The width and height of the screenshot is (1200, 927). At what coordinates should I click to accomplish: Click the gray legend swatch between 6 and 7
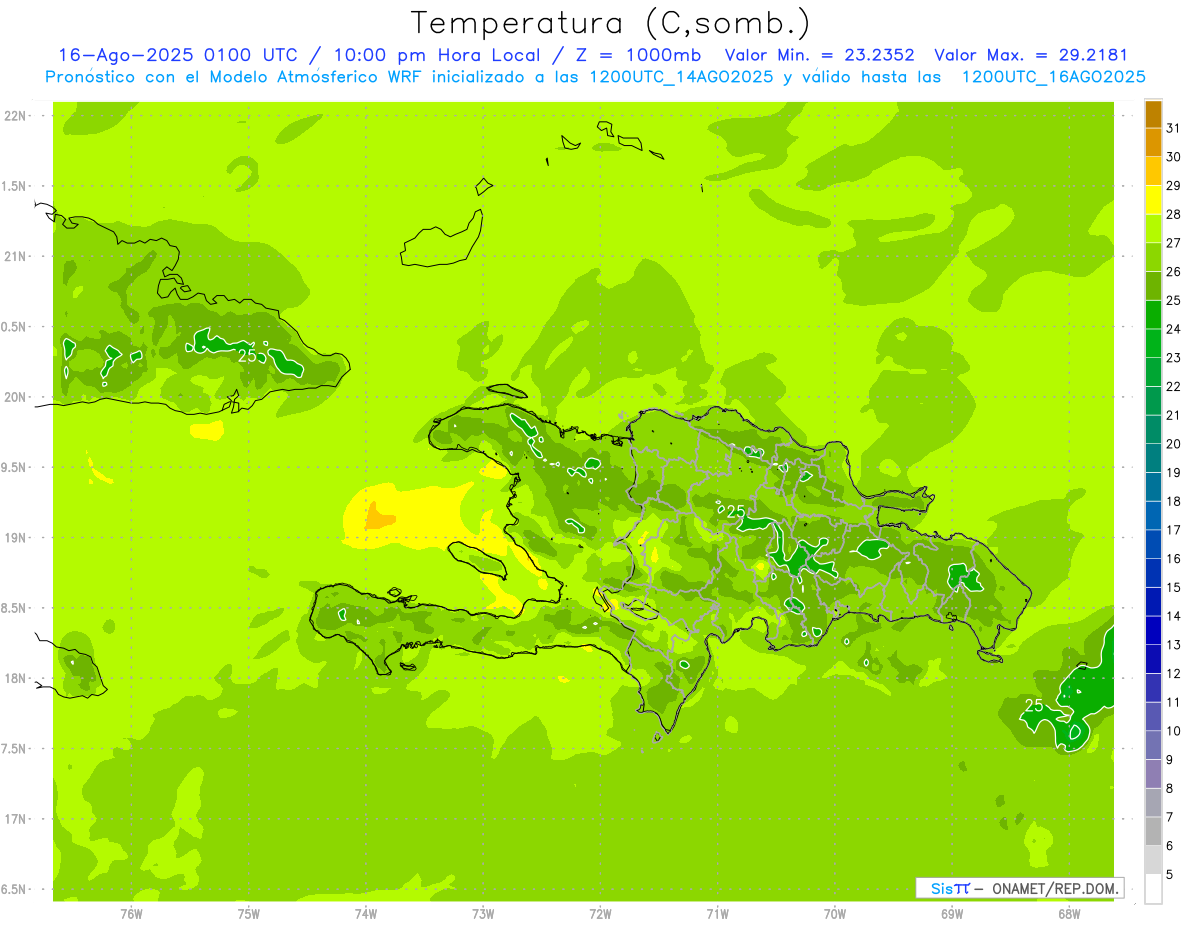point(1153,831)
